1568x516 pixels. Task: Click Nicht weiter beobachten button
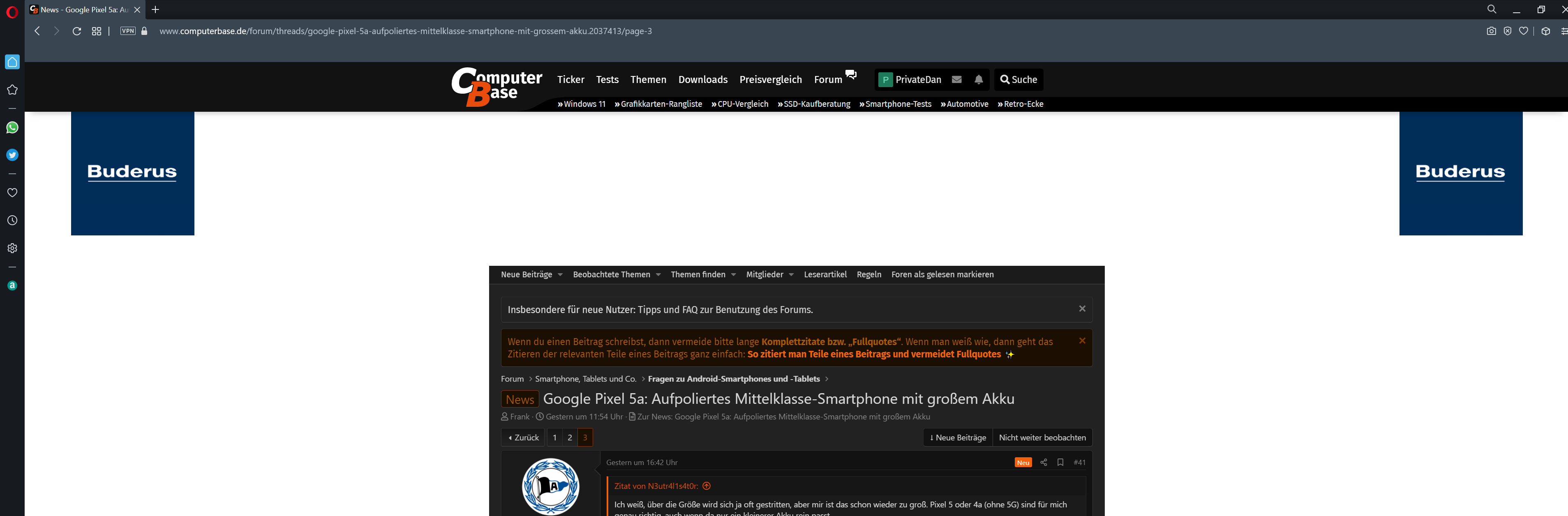(x=1041, y=438)
